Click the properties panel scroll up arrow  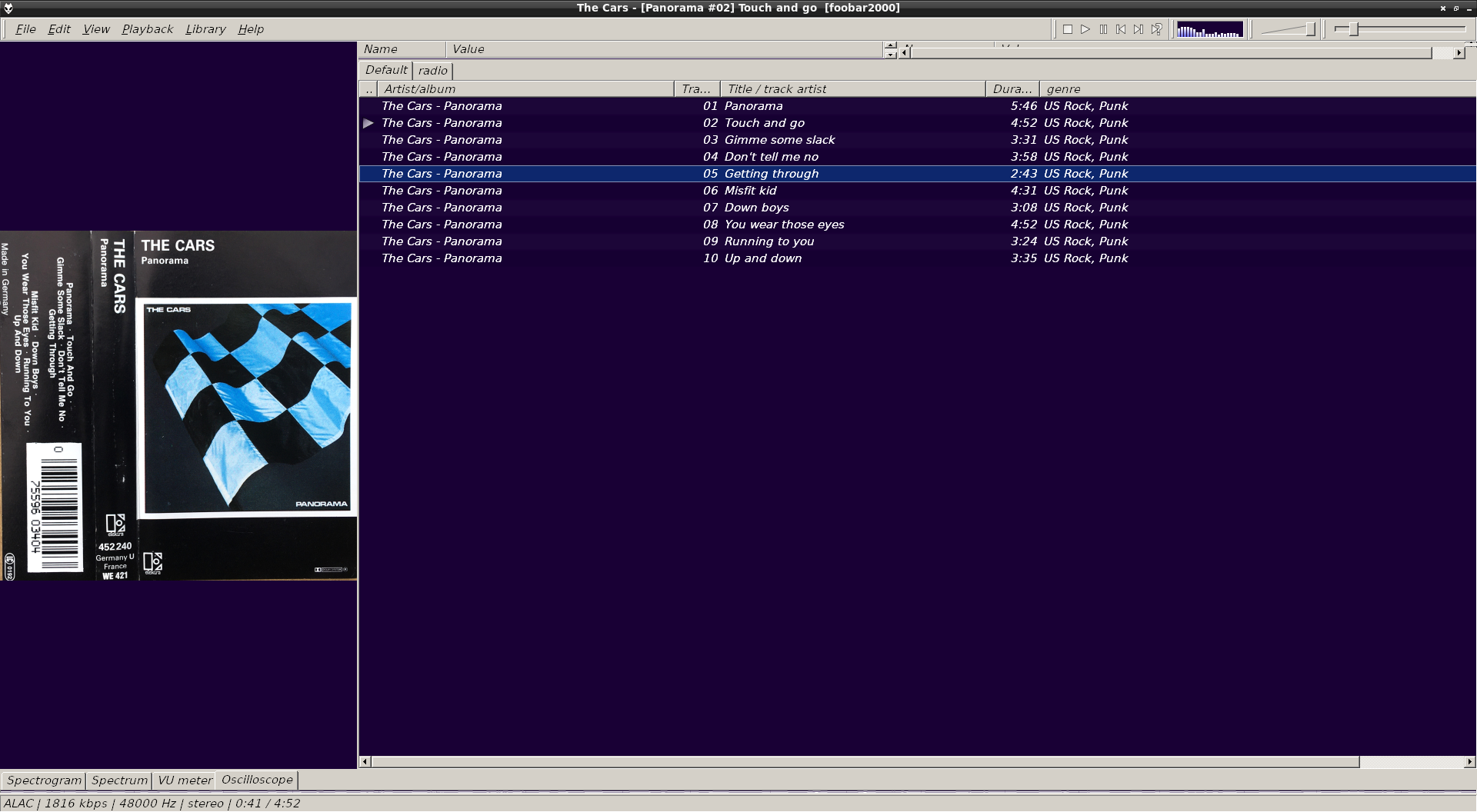tap(891, 45)
